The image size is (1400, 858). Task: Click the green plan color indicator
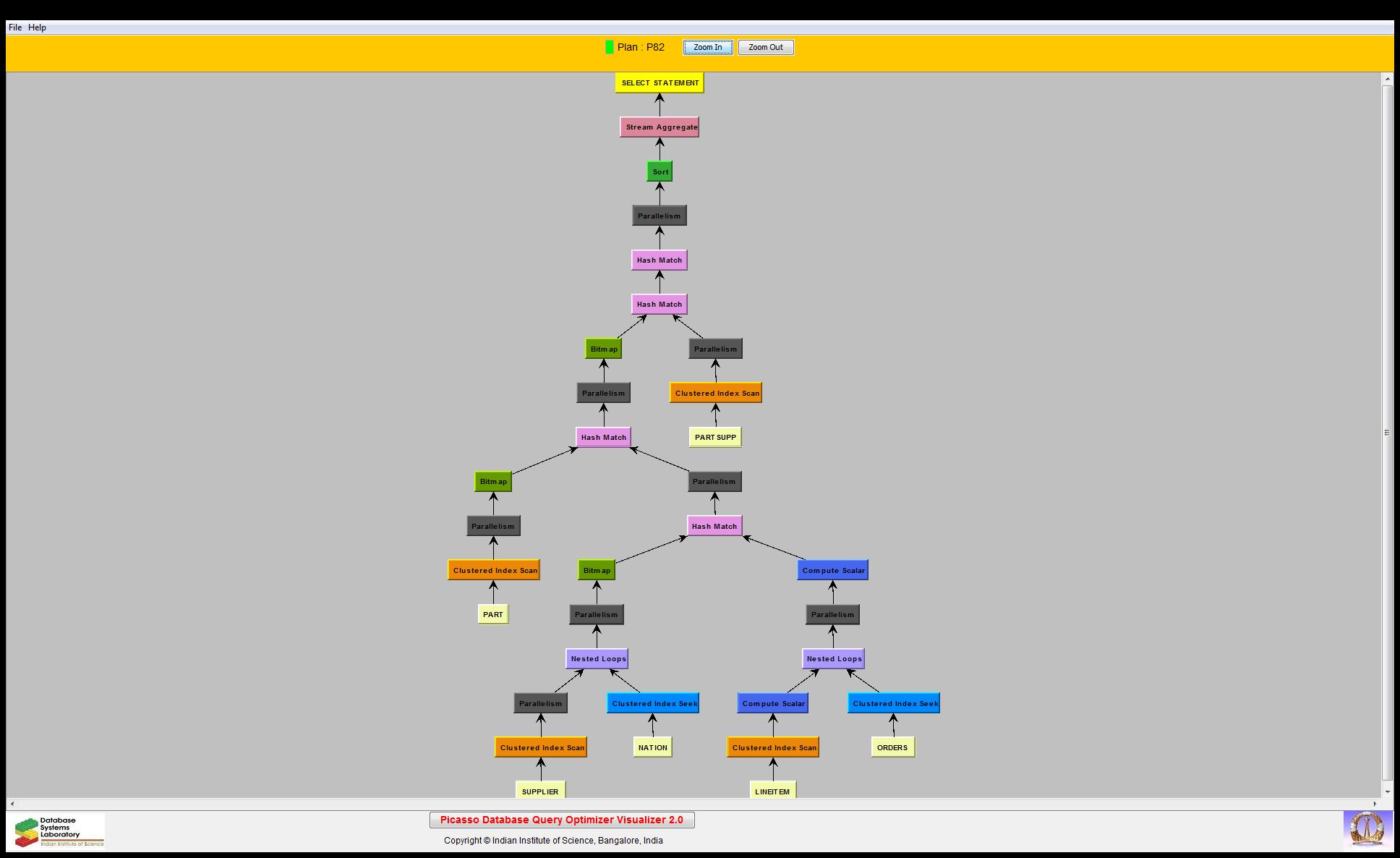click(x=610, y=47)
